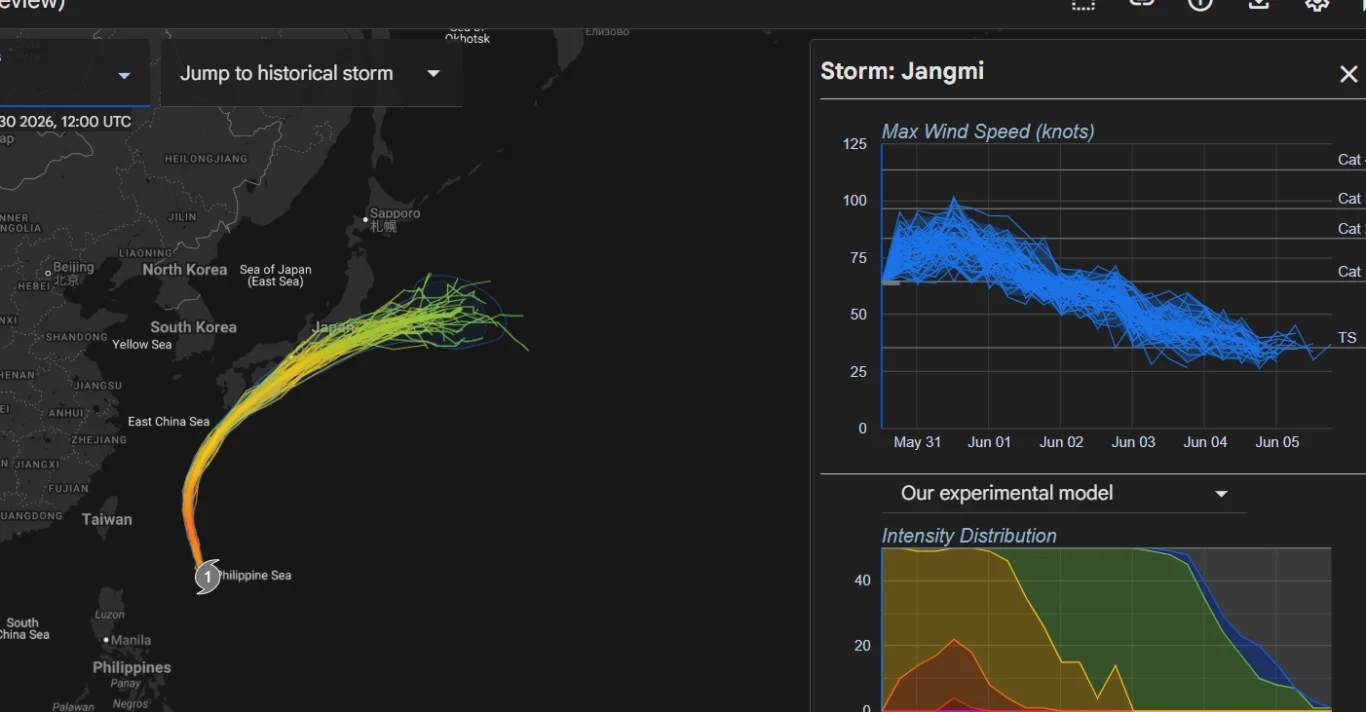This screenshot has height=712, width=1366.
Task: Open settings with the gear icon
Action: (x=1317, y=4)
